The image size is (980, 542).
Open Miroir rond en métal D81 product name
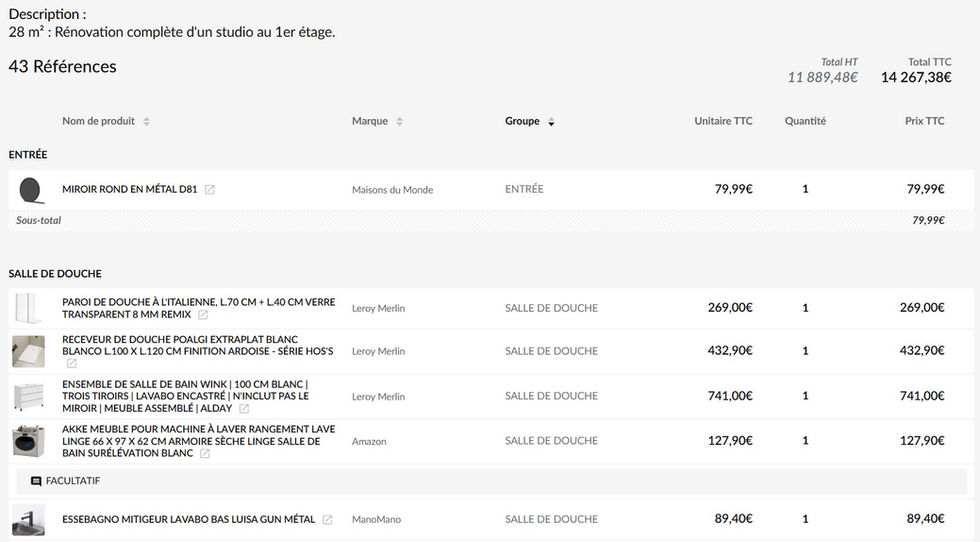click(x=129, y=189)
